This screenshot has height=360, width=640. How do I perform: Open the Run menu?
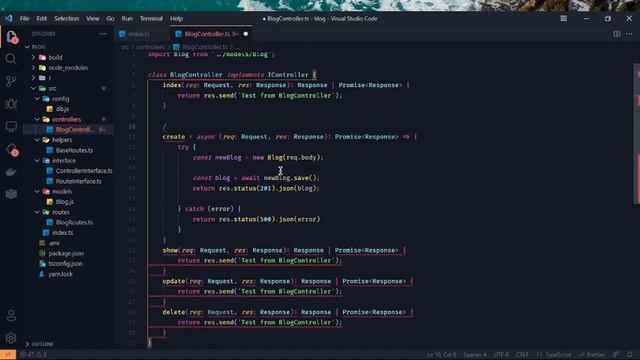click(x=127, y=18)
